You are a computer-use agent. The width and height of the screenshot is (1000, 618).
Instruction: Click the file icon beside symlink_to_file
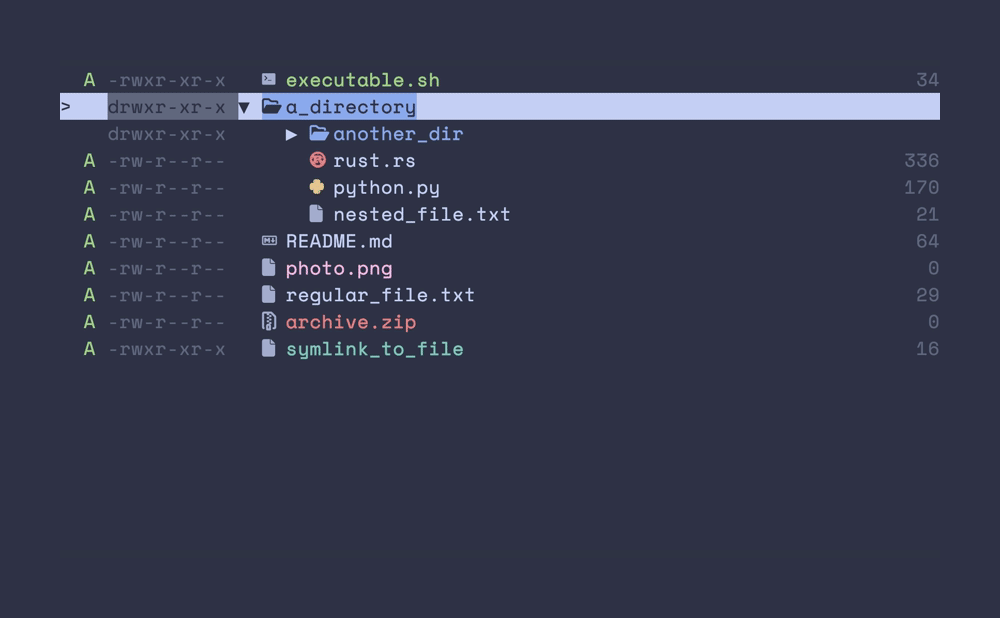point(267,348)
